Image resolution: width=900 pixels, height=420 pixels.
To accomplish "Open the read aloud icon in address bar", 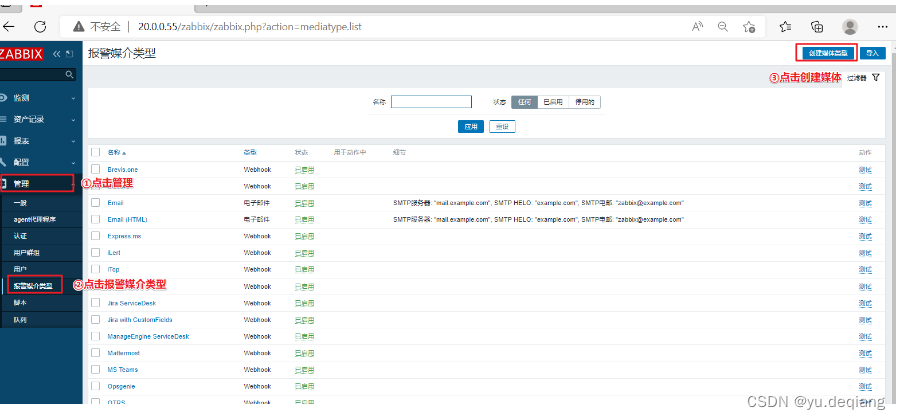I will (x=697, y=27).
